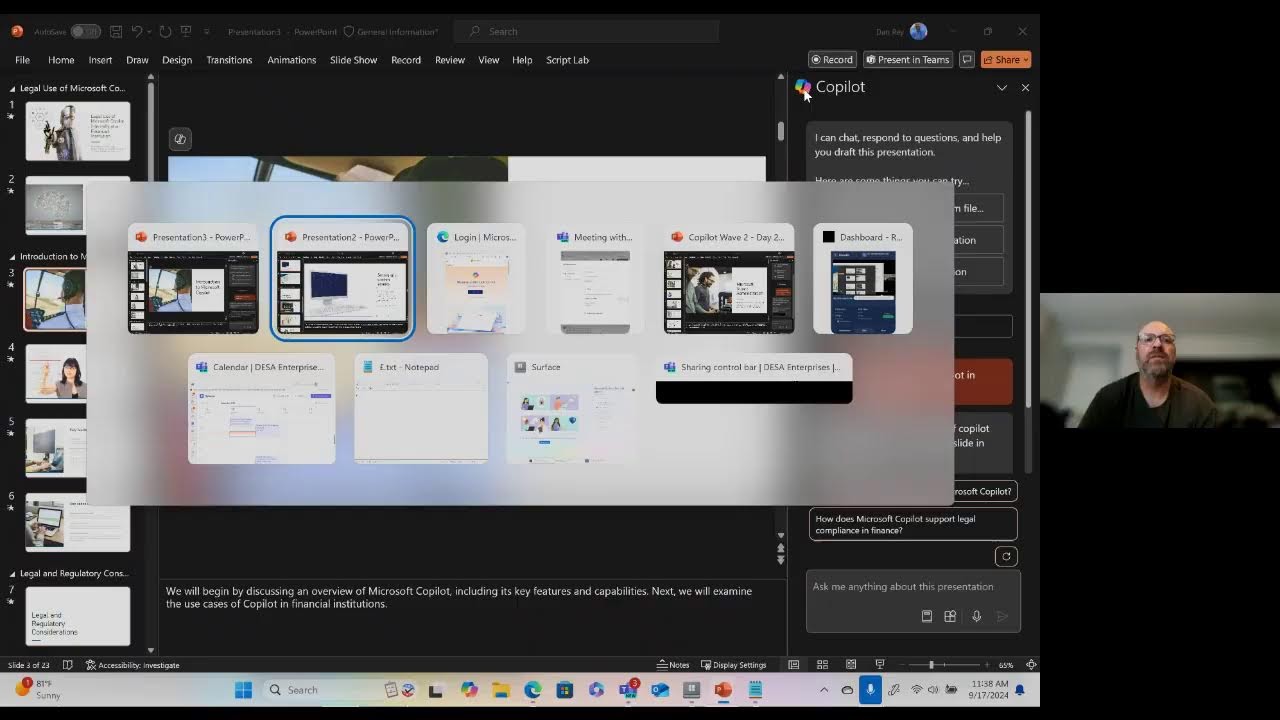Open the Meeting with Teams window thumbnail
1280x720 pixels.
(x=595, y=279)
